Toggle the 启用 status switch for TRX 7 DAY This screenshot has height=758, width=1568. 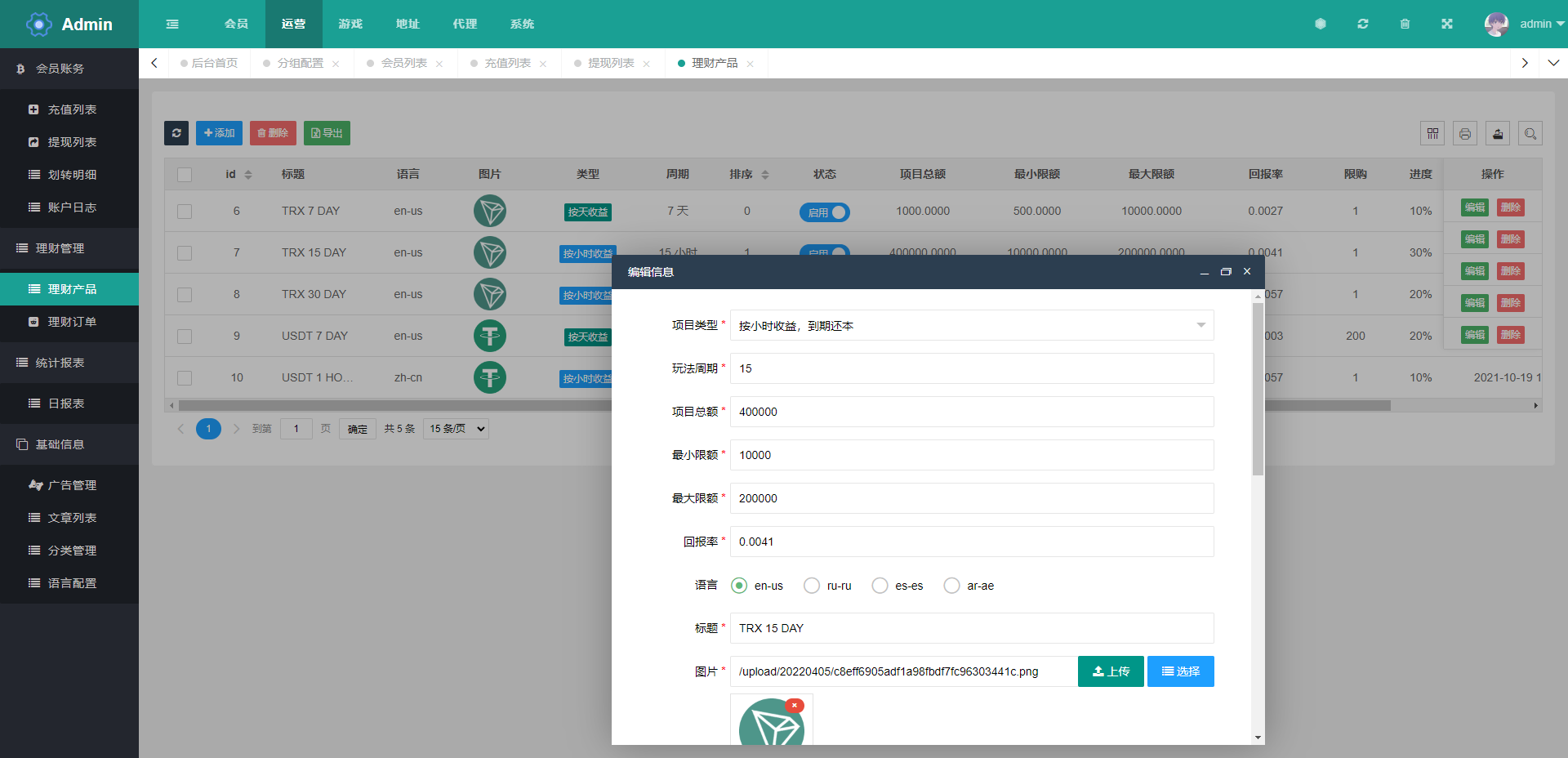[825, 212]
